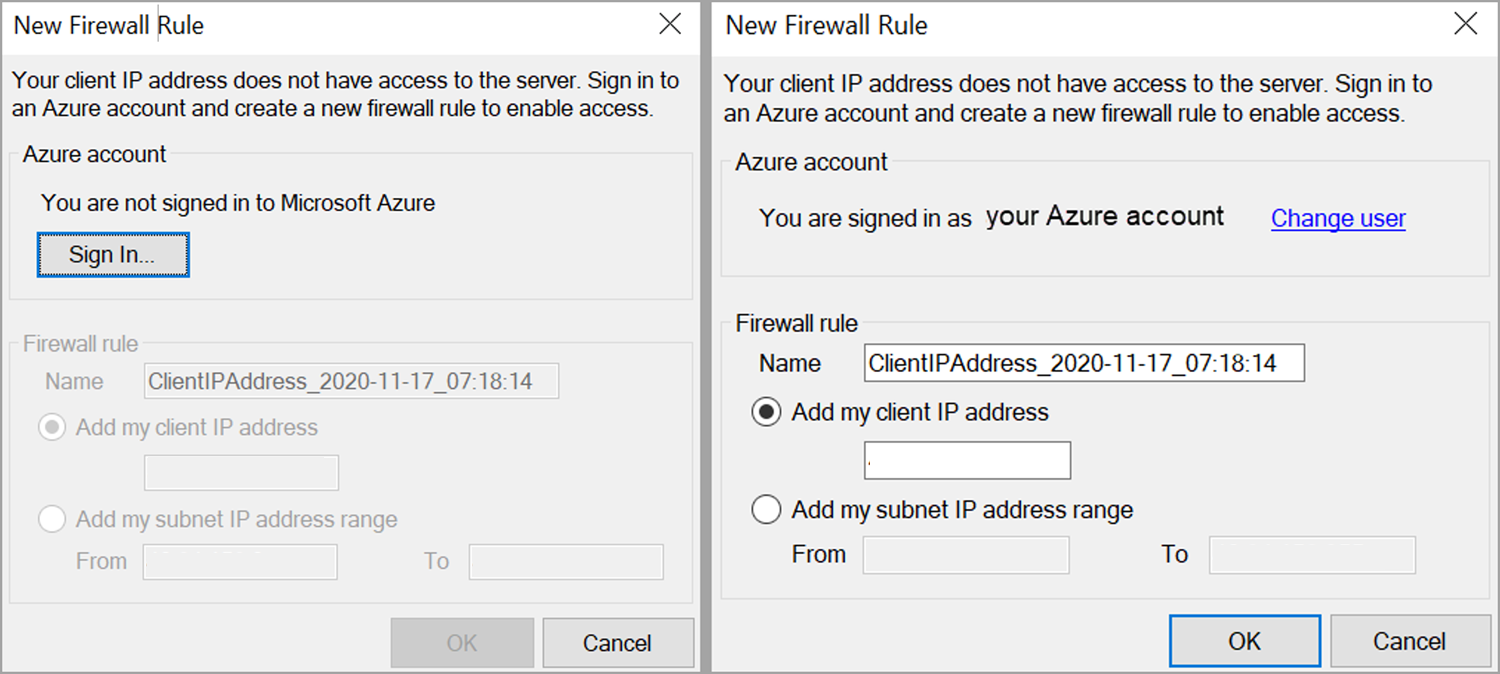
Task: Click the Sign In... button
Action: (x=113, y=255)
